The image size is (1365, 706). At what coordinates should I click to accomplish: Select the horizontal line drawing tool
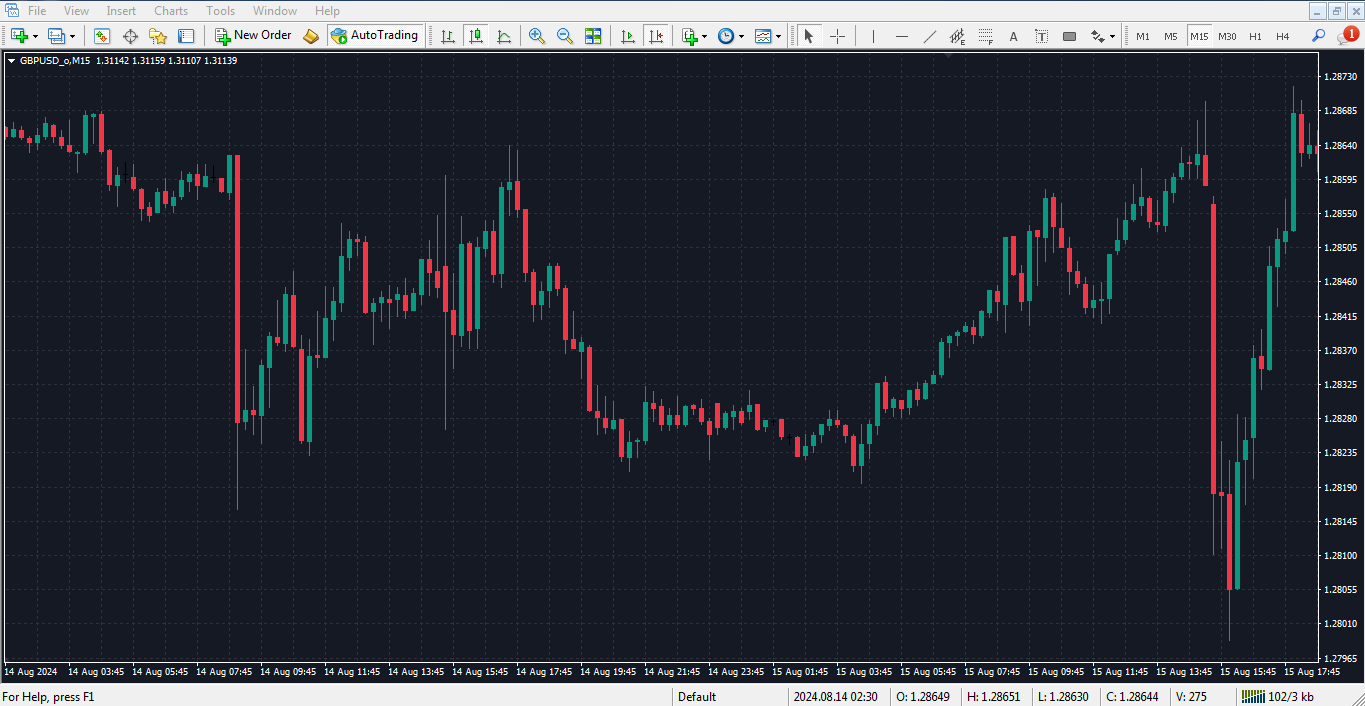(900, 35)
